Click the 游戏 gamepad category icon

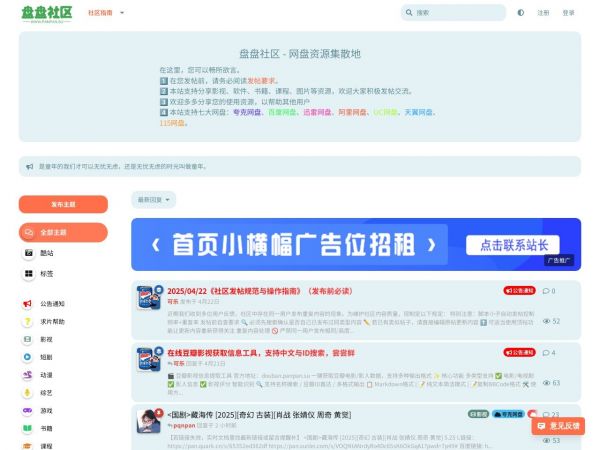[x=28, y=411]
